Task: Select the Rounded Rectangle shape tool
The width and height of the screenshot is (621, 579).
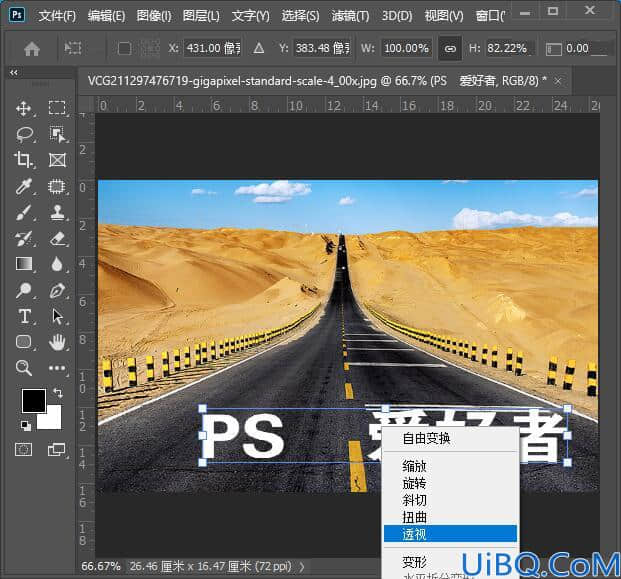Action: [23, 342]
